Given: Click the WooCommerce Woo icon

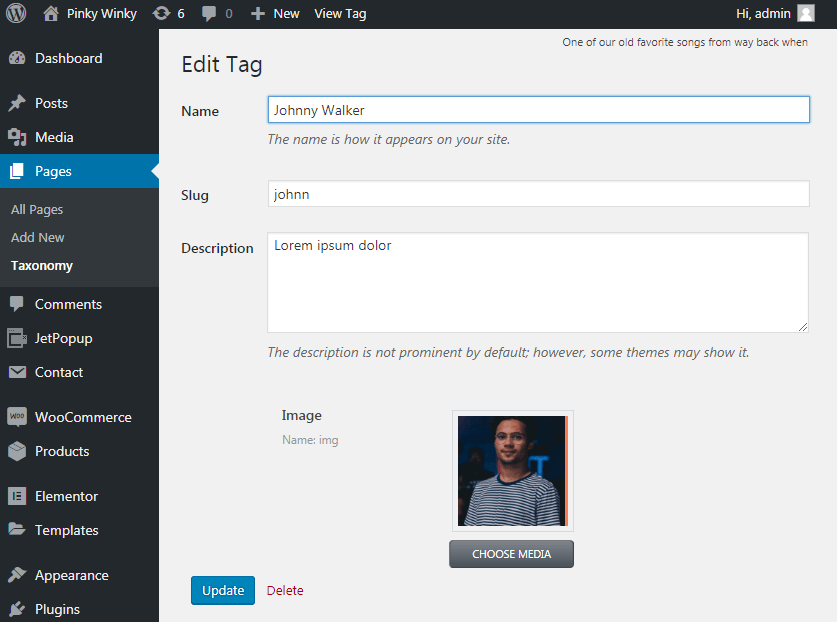Looking at the screenshot, I should [x=17, y=417].
